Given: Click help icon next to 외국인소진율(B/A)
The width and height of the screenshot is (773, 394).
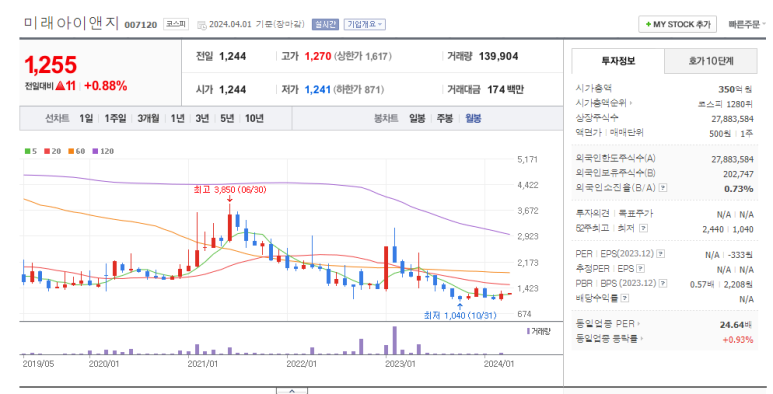Looking at the screenshot, I should 663,187.
